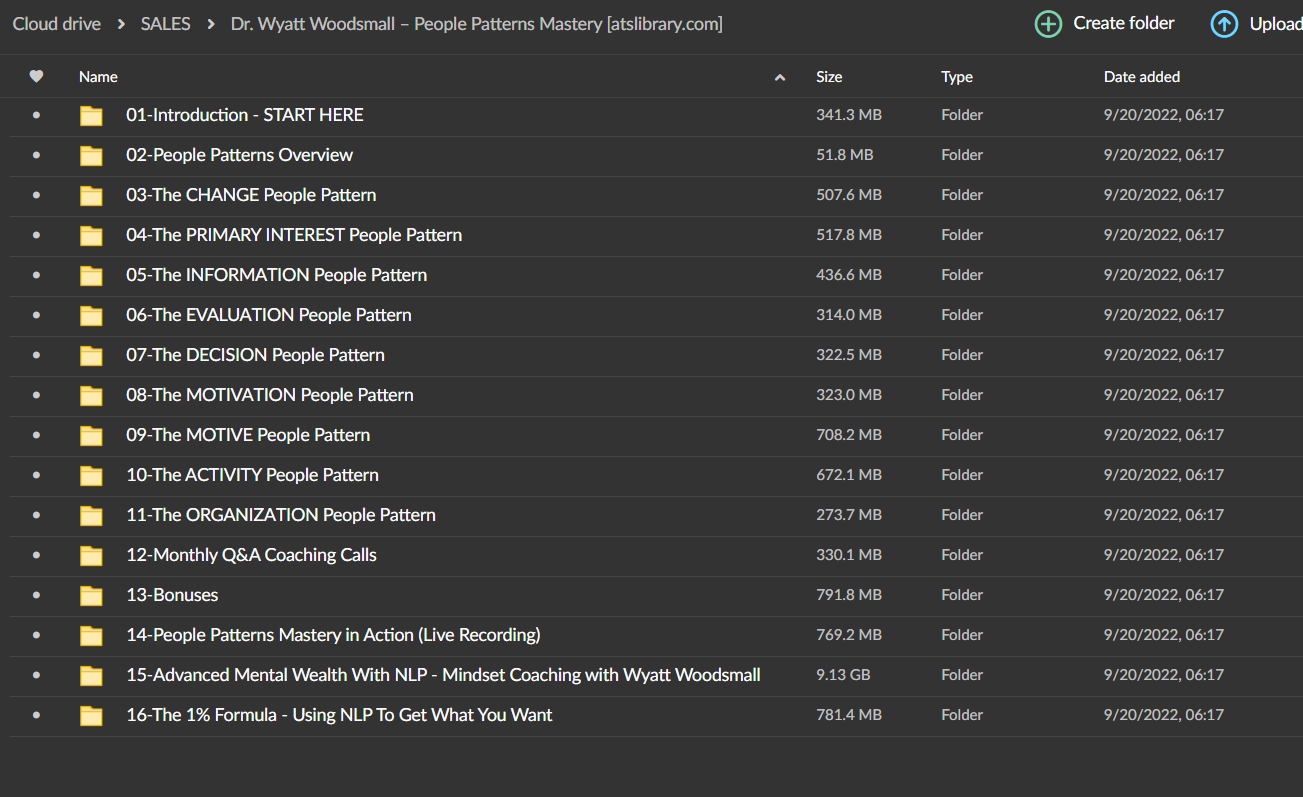Screen dimensions: 1303x797
Task: Toggle favorite dot for 07-The DECISION People Pattern
Action: tap(37, 355)
